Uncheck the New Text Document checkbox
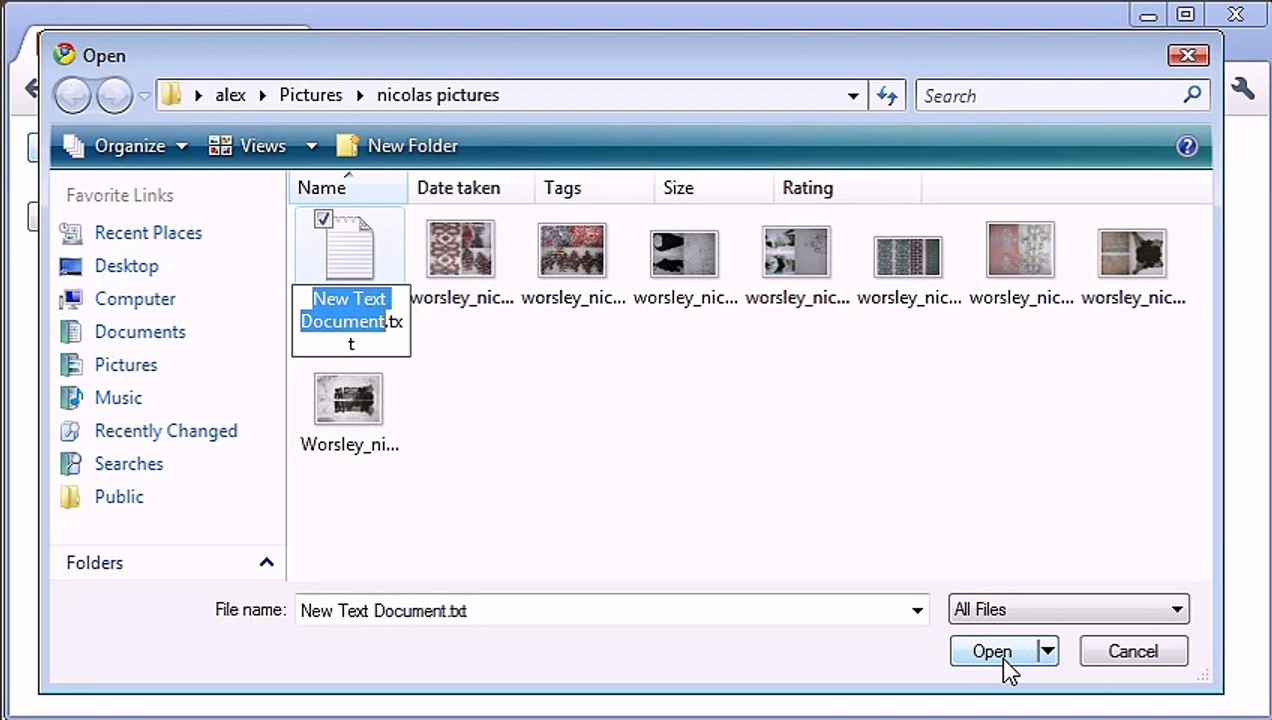Screen dimensions: 1272x720 (x=323, y=219)
